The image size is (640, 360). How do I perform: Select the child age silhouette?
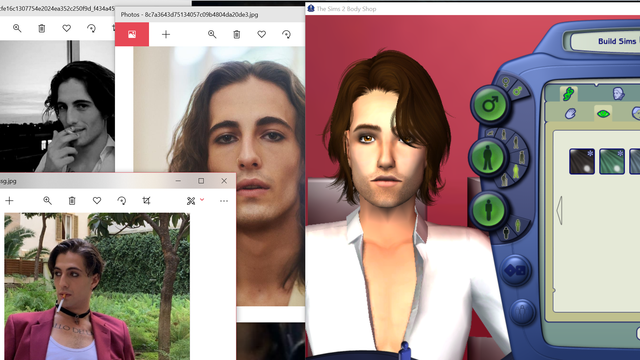click(x=504, y=135)
